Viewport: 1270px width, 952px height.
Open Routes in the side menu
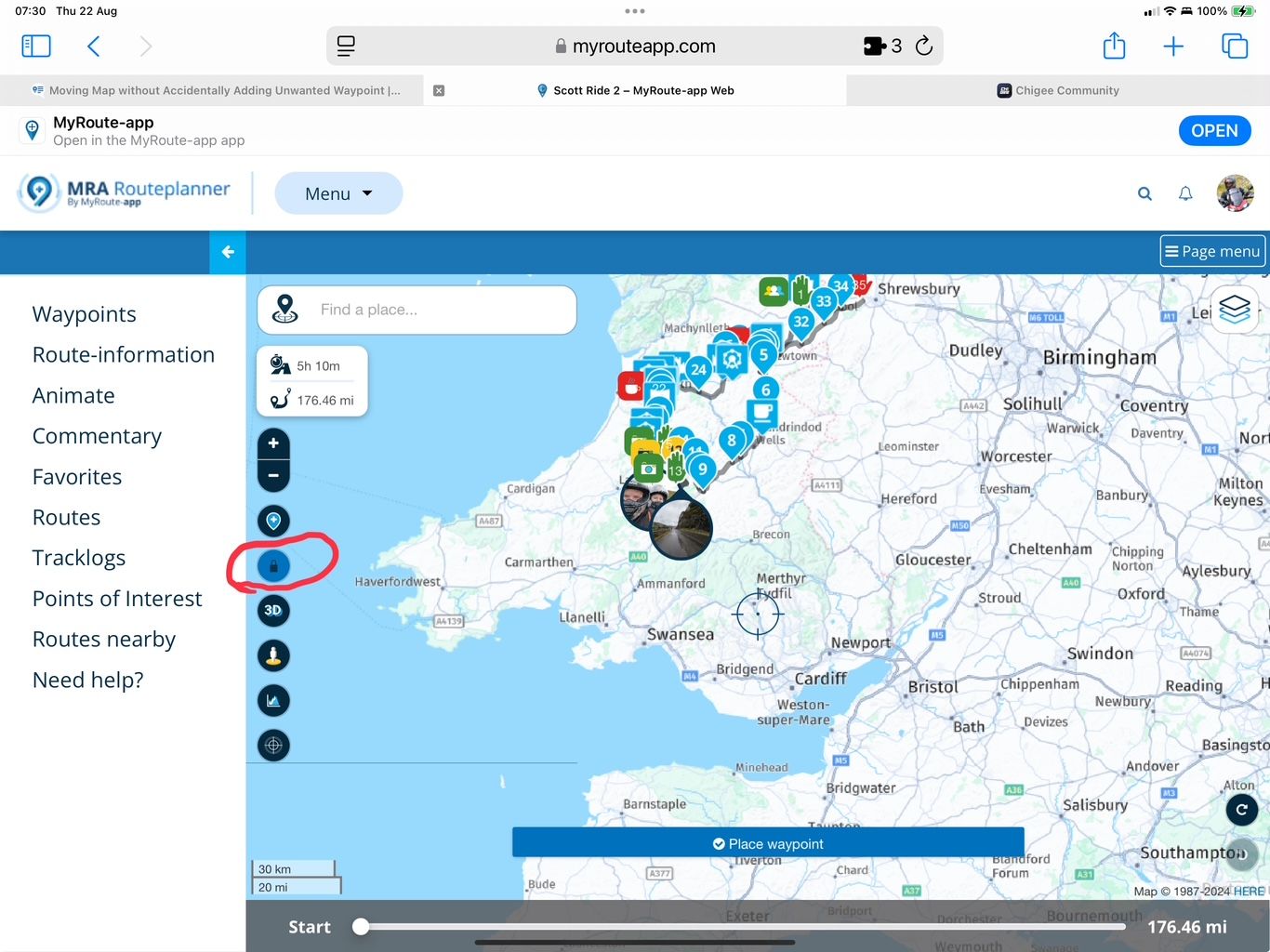(66, 518)
